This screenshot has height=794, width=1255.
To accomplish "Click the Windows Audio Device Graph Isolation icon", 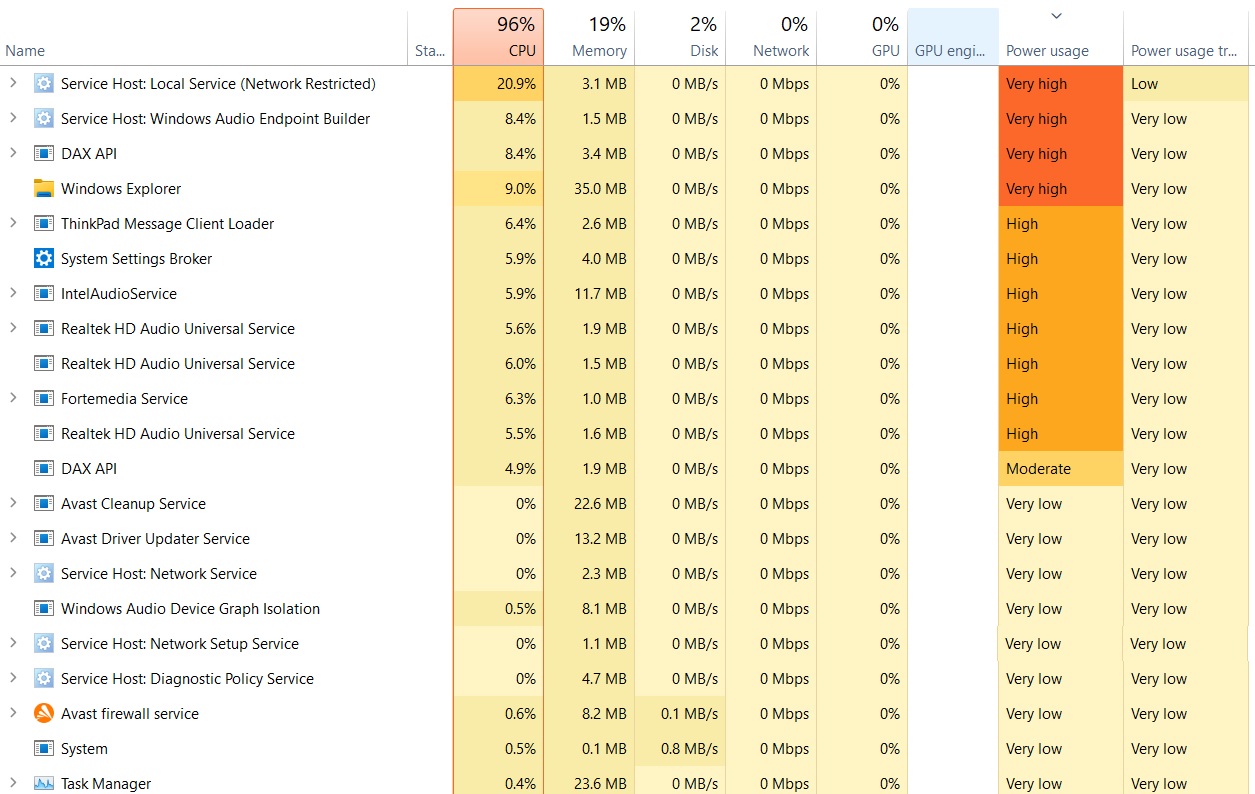I will tap(43, 609).
